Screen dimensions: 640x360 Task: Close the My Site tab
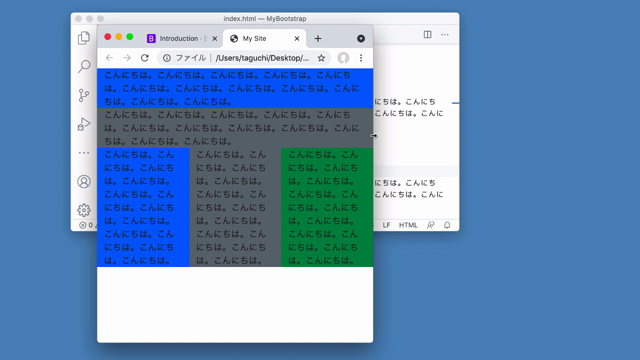297,38
